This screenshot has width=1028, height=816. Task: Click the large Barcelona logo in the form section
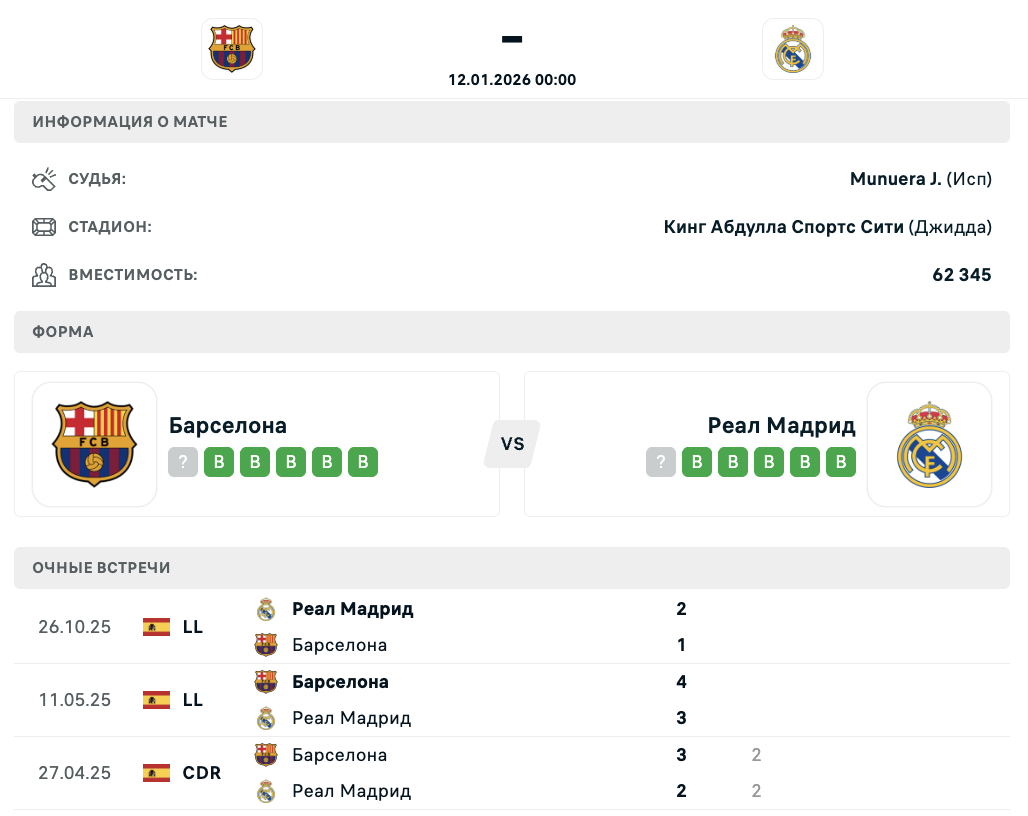[95, 444]
